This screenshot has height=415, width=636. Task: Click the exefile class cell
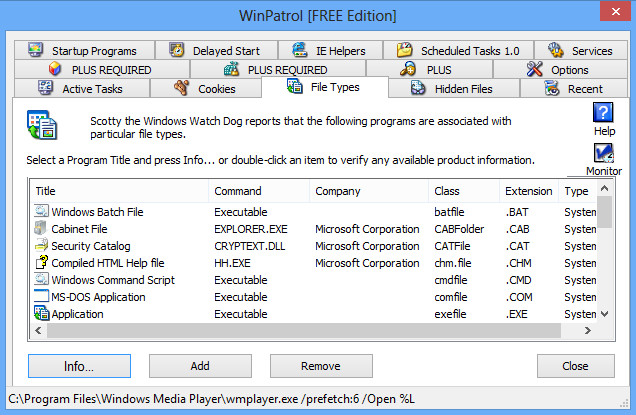click(x=450, y=314)
